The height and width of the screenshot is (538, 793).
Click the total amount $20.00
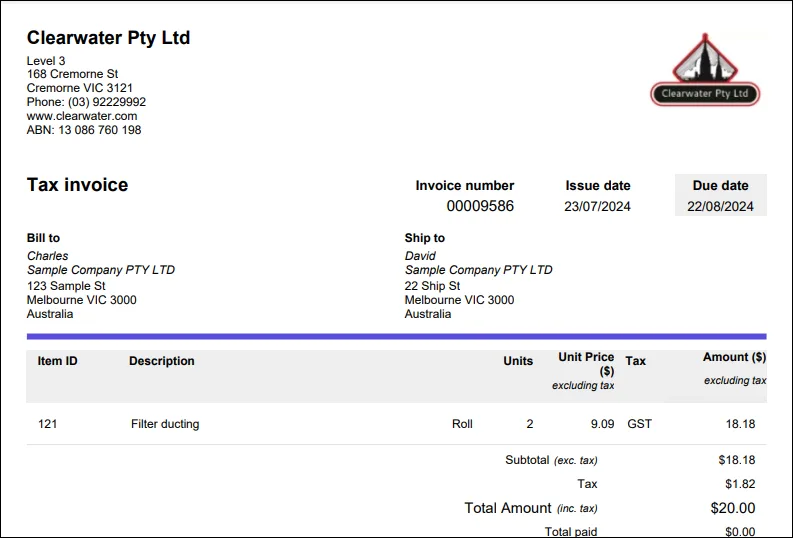(733, 508)
